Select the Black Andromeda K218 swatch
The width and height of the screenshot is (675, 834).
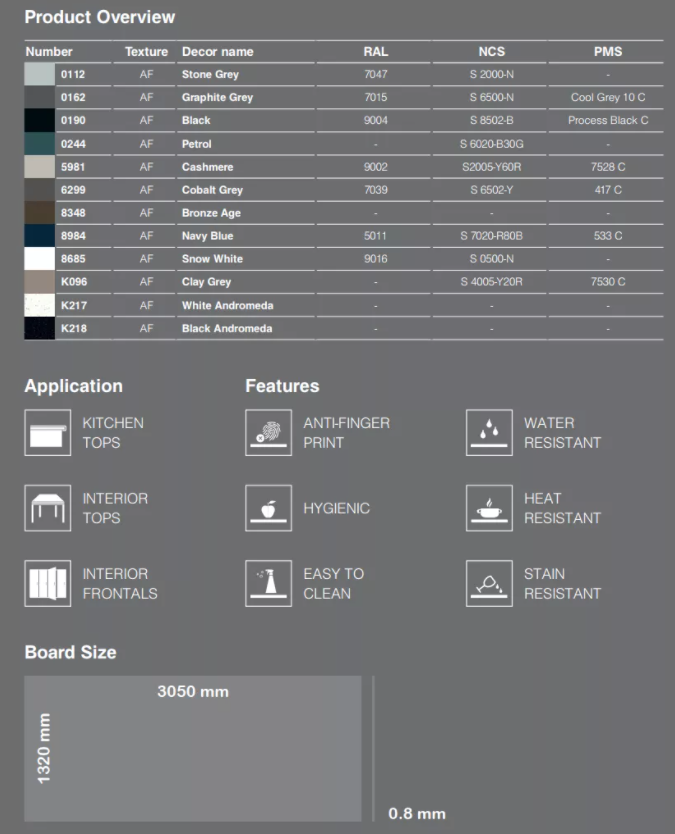pyautogui.click(x=39, y=328)
